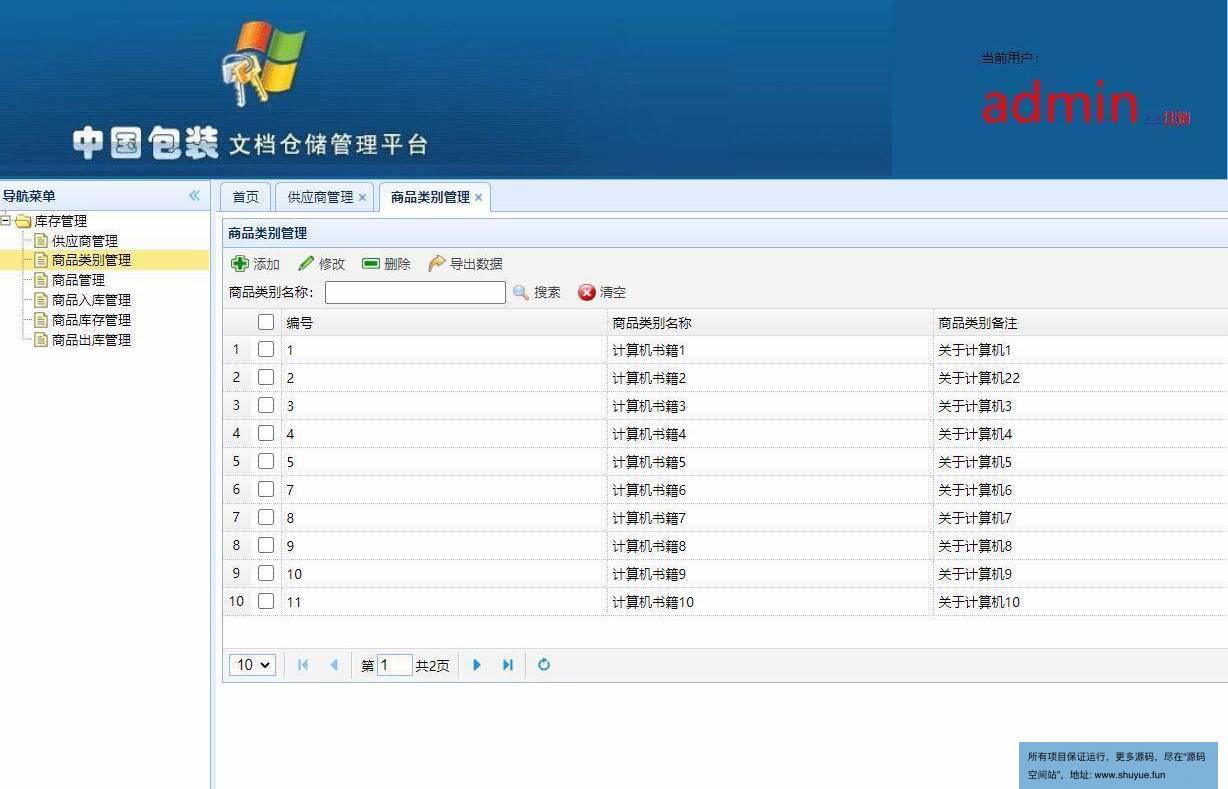
Task: Click the 商品类别名称 search input field
Action: [x=415, y=293]
